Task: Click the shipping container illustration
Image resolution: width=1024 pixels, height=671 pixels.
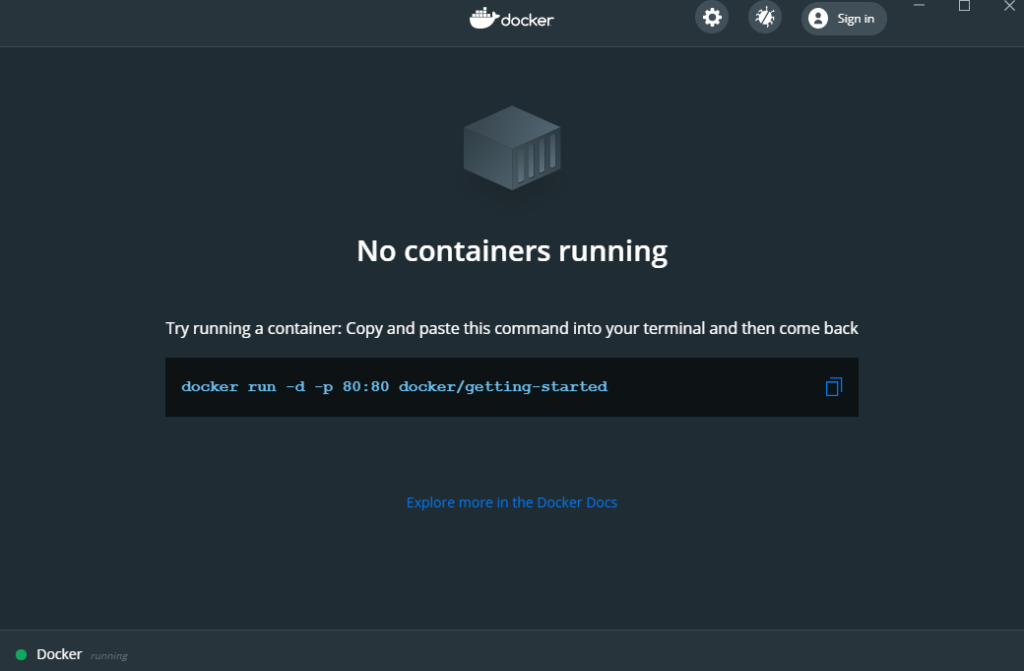Action: (x=511, y=148)
